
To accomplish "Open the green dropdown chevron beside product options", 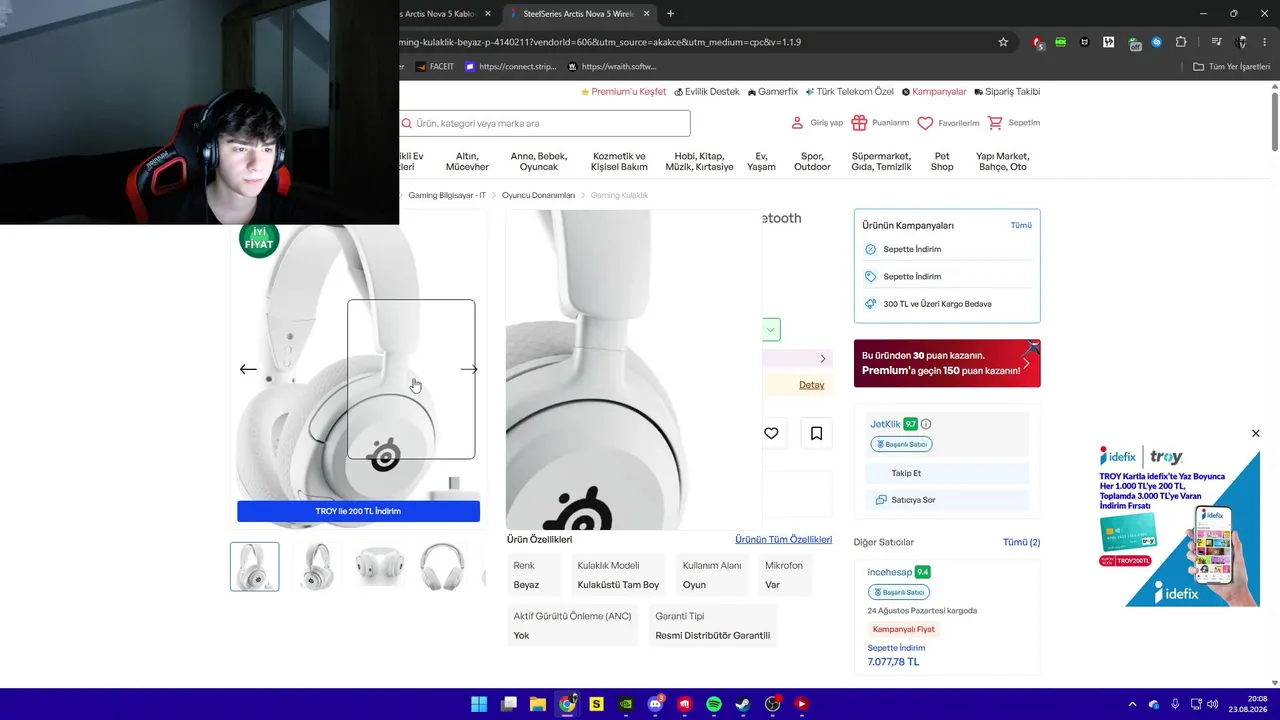I will coord(771,330).
